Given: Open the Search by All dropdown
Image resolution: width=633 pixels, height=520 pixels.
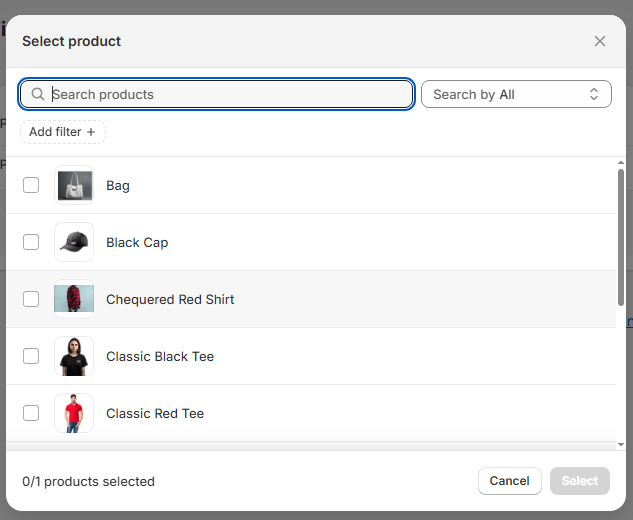Looking at the screenshot, I should click(516, 94).
